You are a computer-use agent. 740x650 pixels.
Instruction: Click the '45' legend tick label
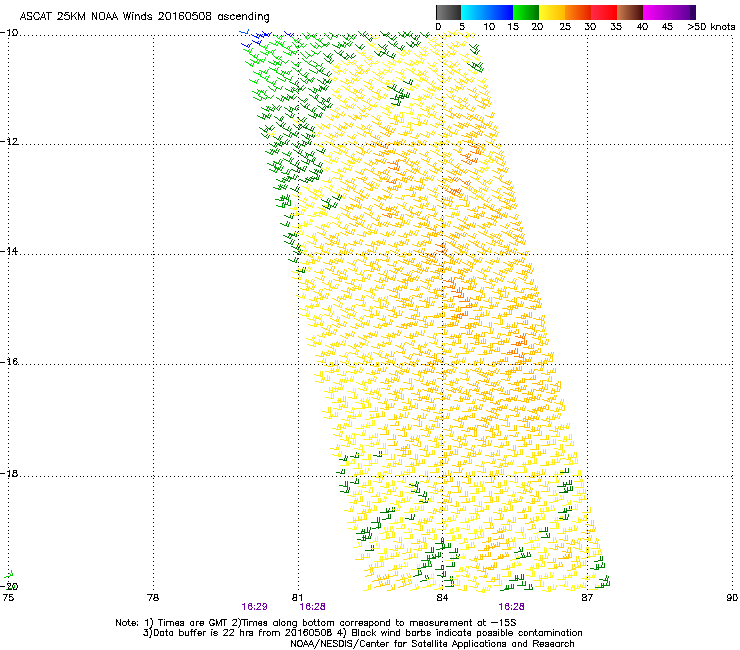667,27
